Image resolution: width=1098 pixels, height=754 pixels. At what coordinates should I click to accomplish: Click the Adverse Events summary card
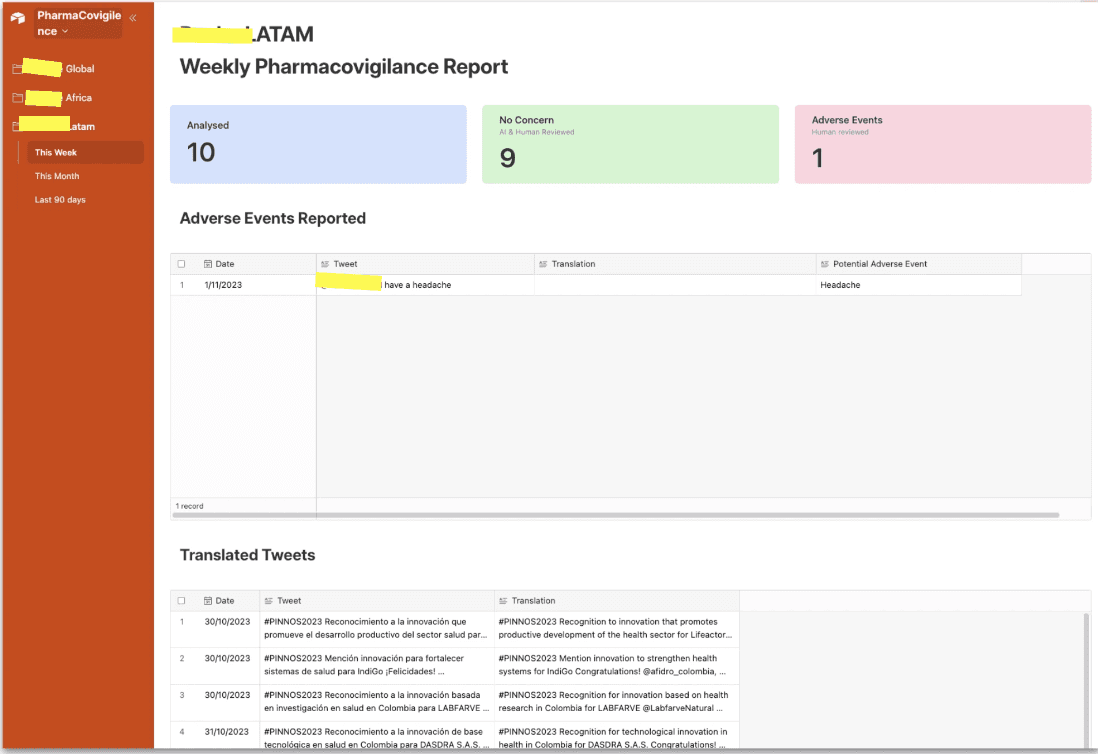click(x=941, y=143)
